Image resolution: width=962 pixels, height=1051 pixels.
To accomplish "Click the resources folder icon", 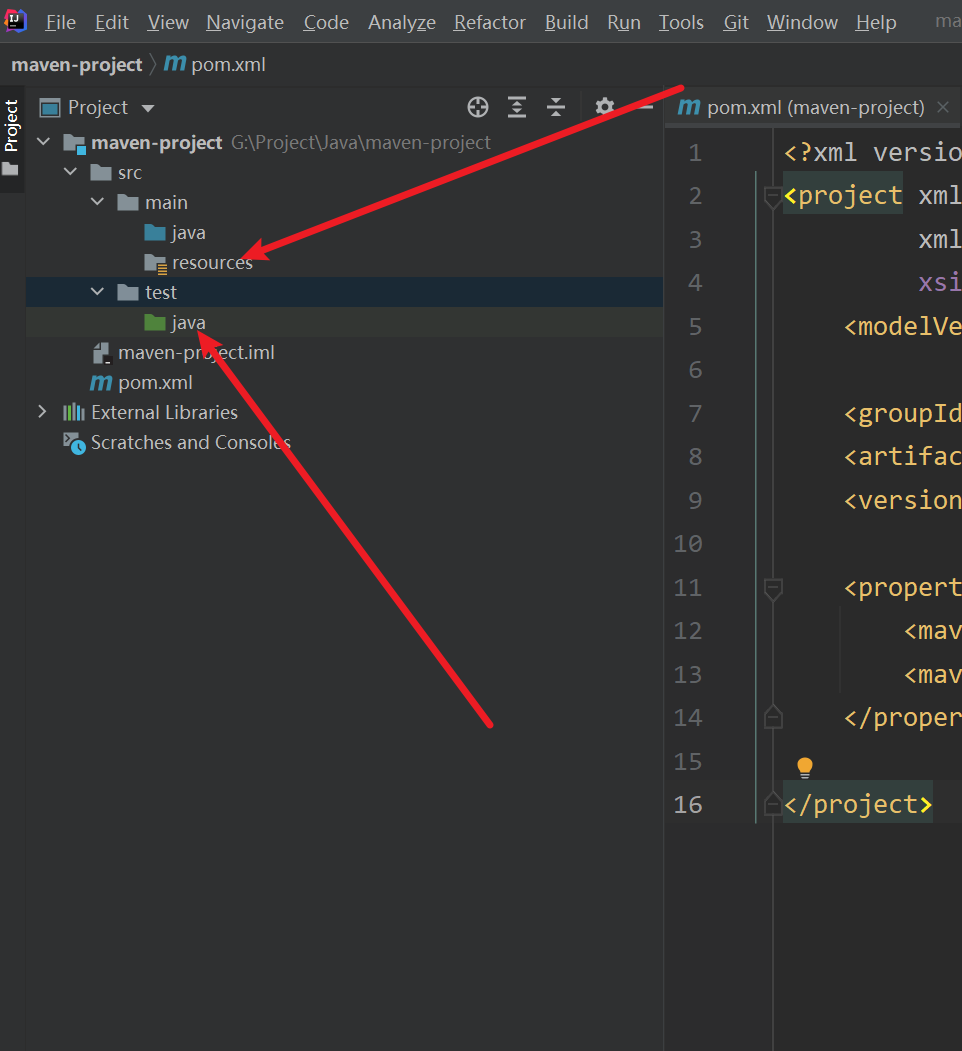I will click(x=156, y=263).
